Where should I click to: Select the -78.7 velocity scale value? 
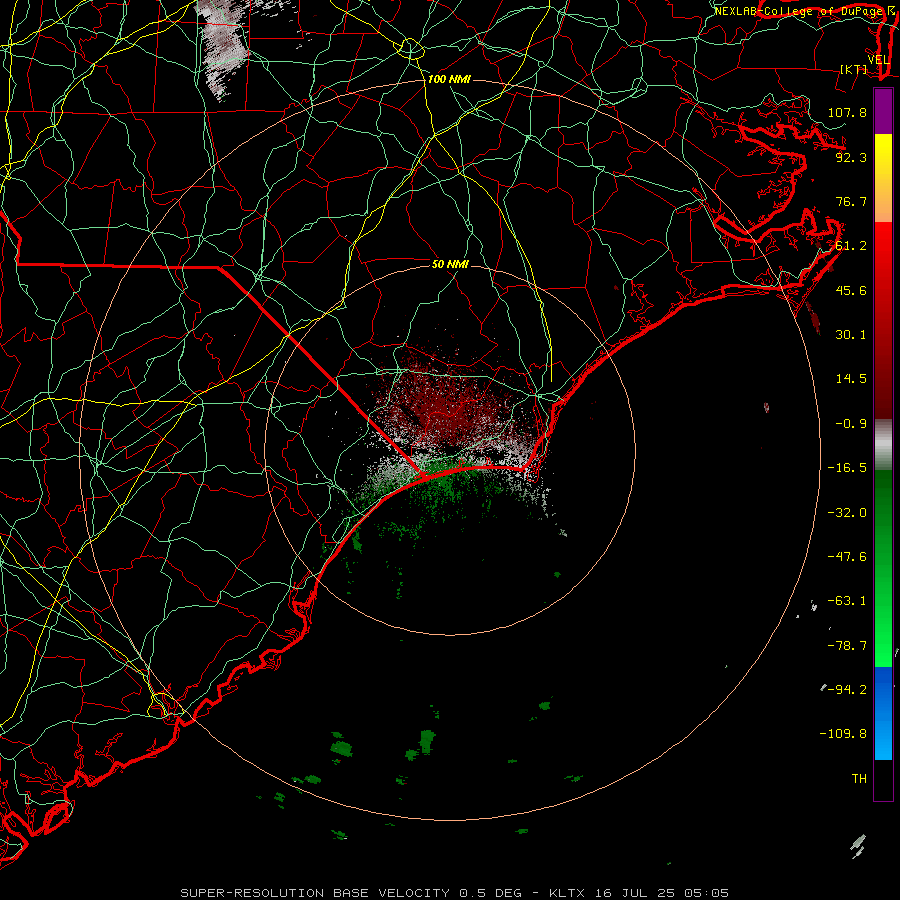pos(847,646)
